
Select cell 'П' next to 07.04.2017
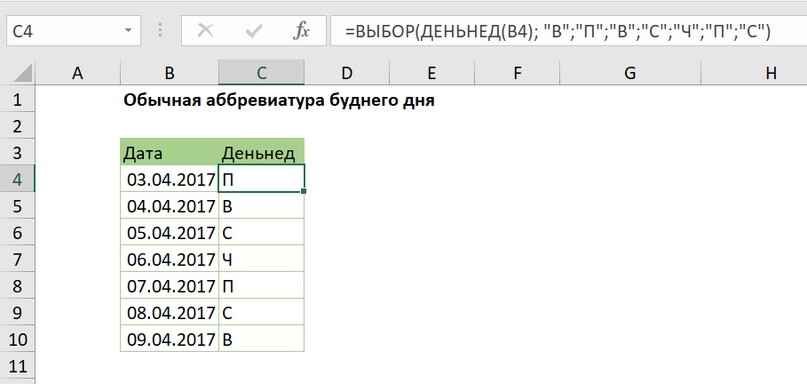tap(261, 286)
